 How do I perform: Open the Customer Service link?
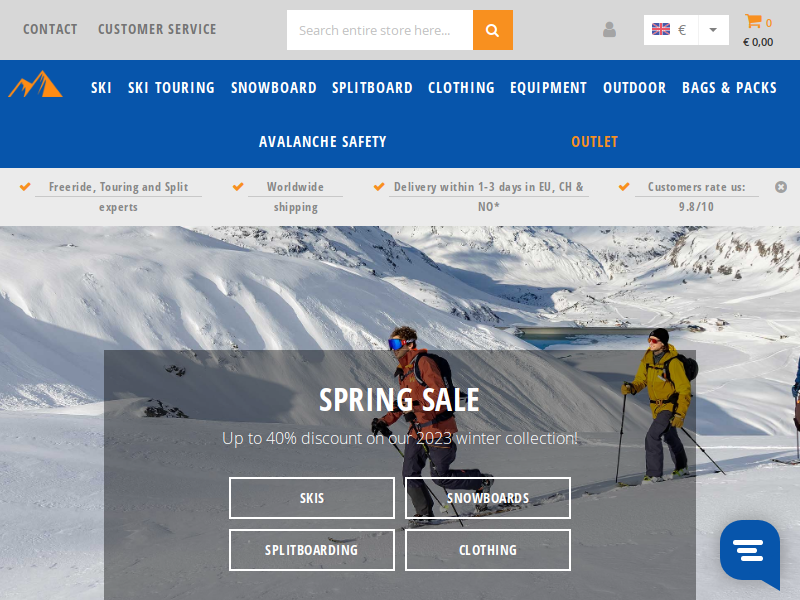[x=157, y=30]
